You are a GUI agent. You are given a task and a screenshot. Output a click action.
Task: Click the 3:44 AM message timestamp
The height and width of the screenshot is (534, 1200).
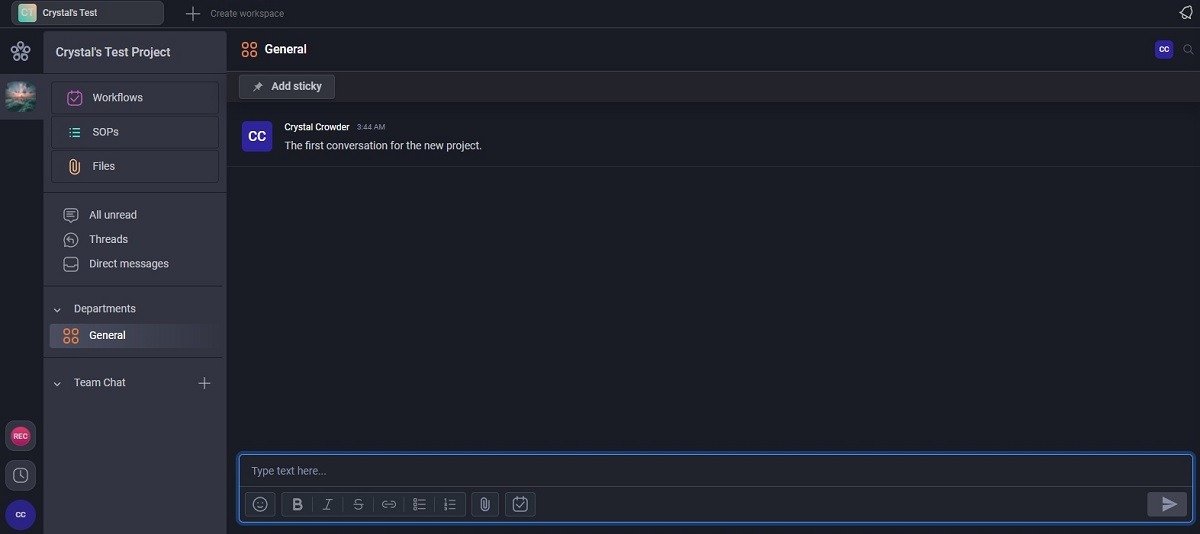(371, 128)
